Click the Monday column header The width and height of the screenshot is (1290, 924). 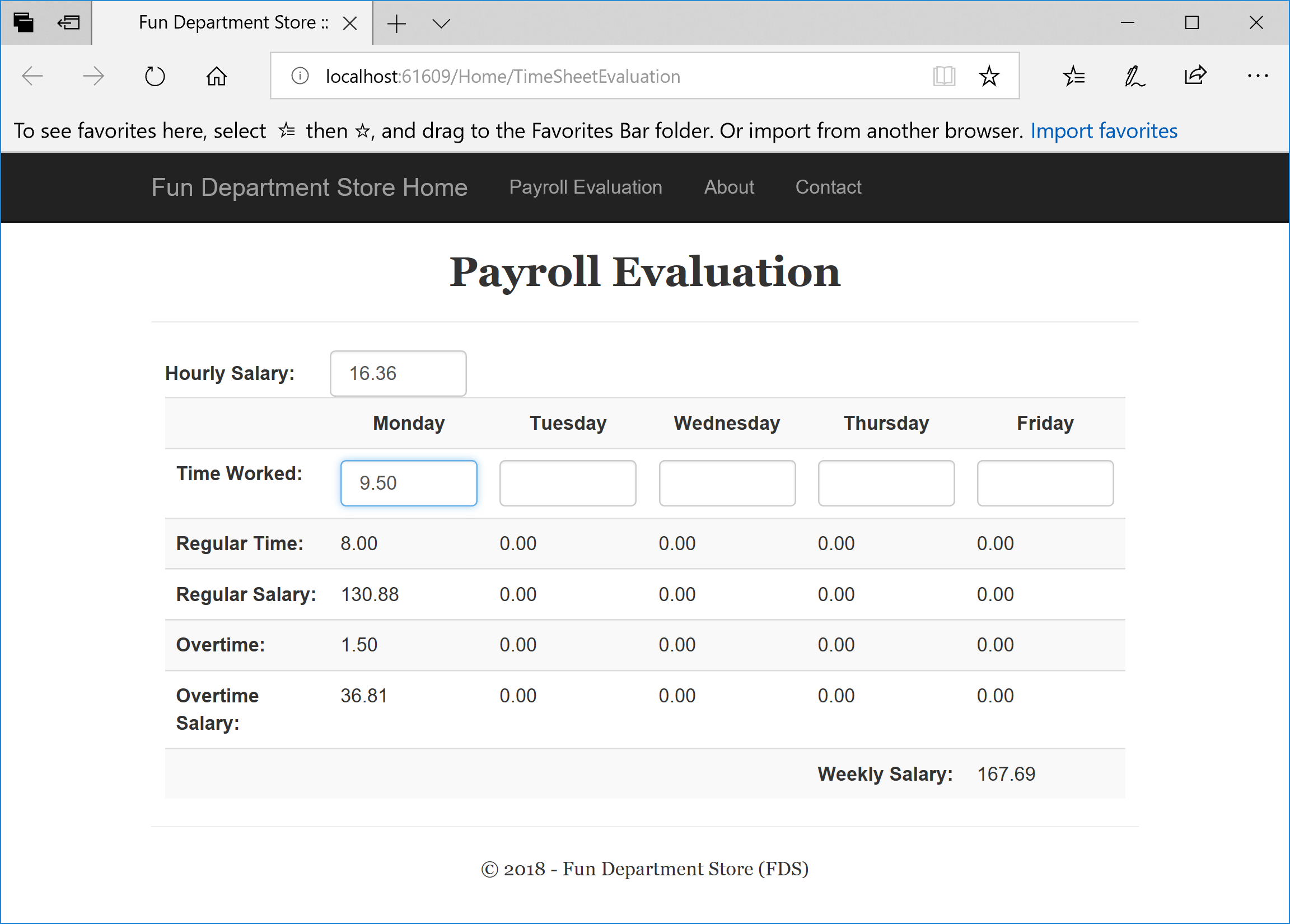click(x=409, y=423)
